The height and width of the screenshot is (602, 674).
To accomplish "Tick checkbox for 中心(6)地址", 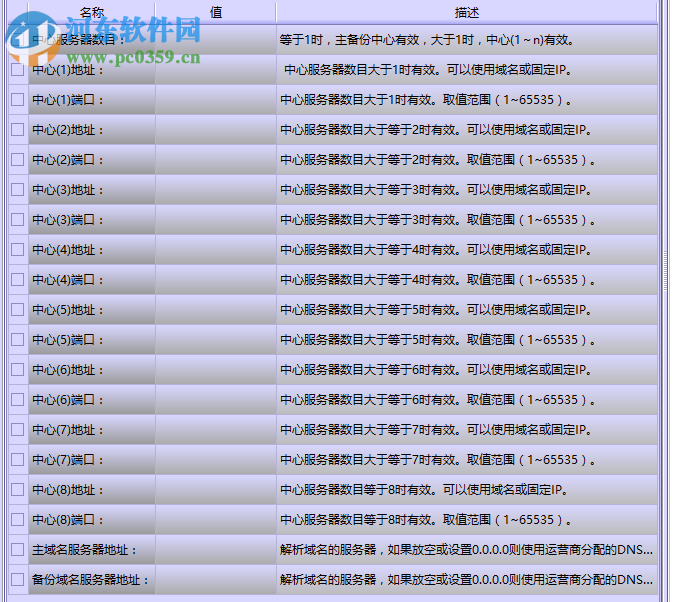I will tap(18, 370).
